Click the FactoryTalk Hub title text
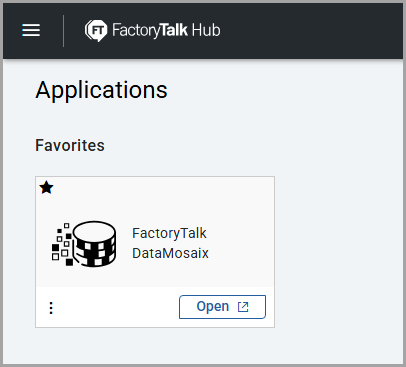 pos(166,30)
